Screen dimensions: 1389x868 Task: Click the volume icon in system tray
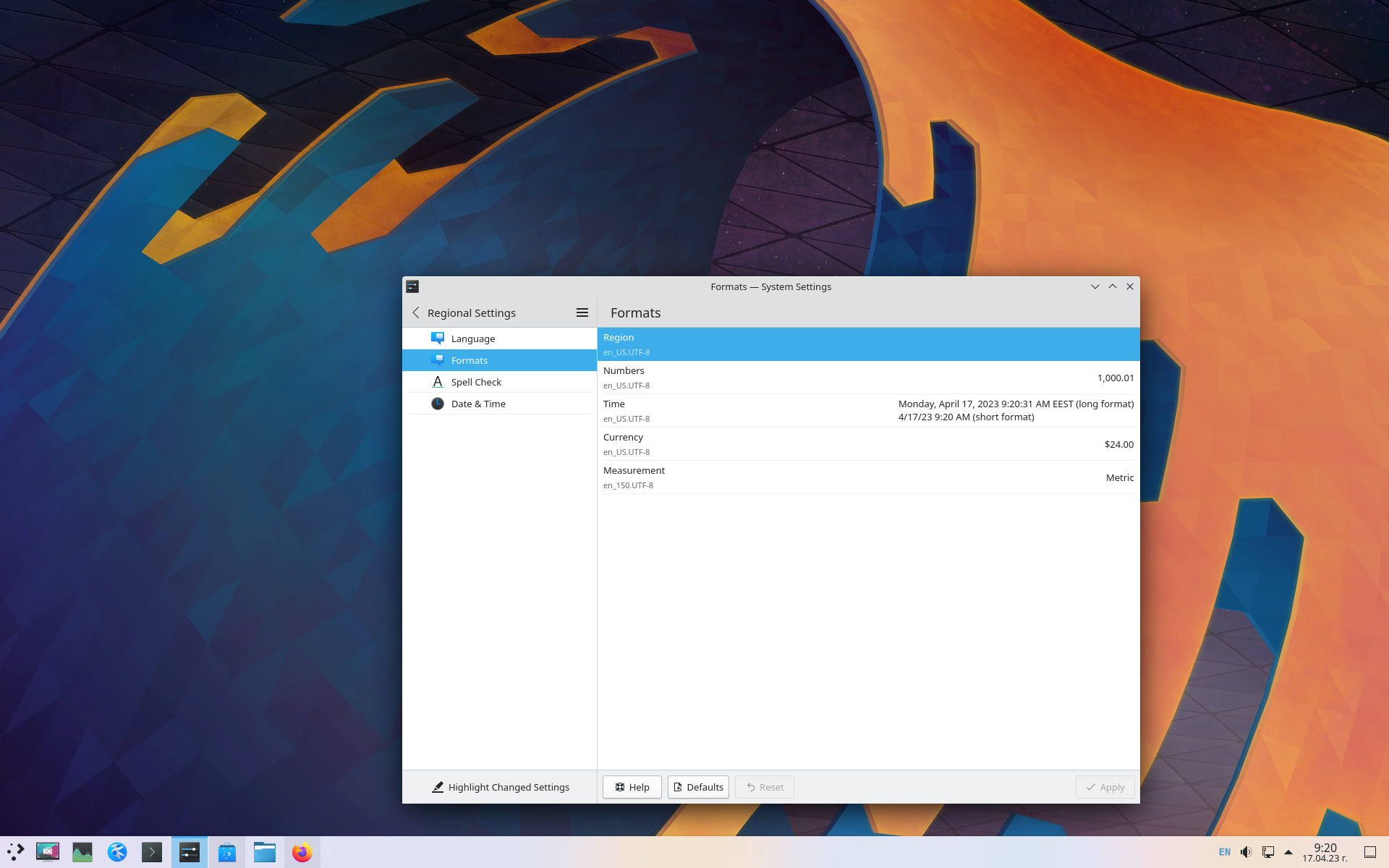tap(1246, 852)
